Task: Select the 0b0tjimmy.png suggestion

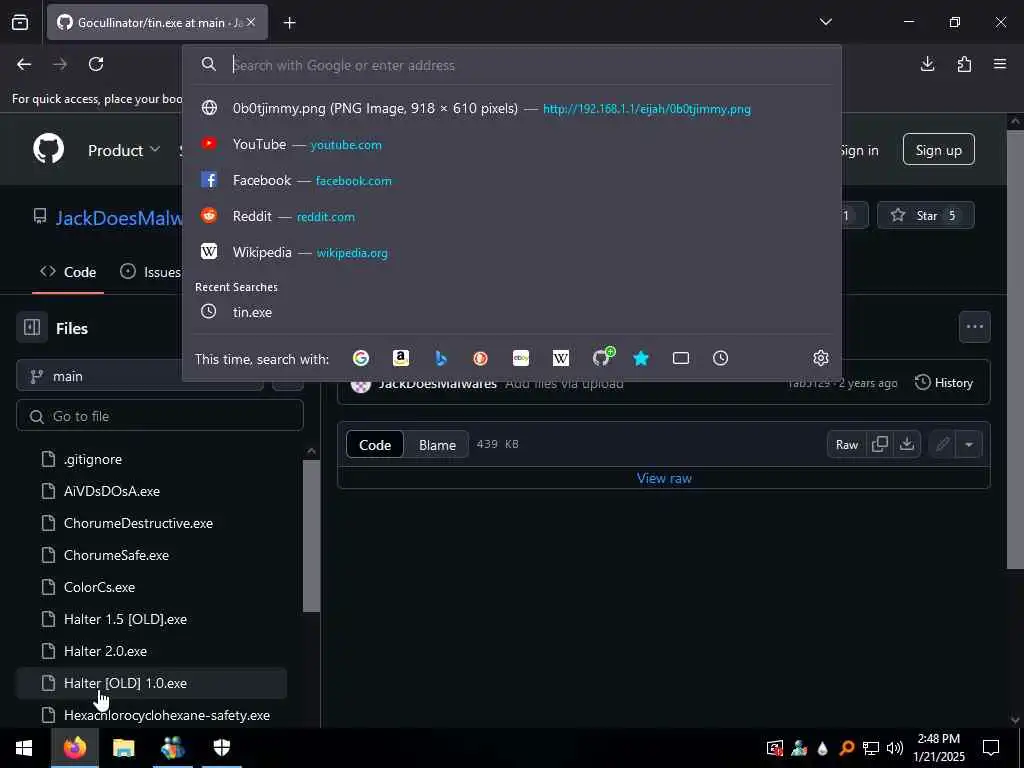Action: 511,108
